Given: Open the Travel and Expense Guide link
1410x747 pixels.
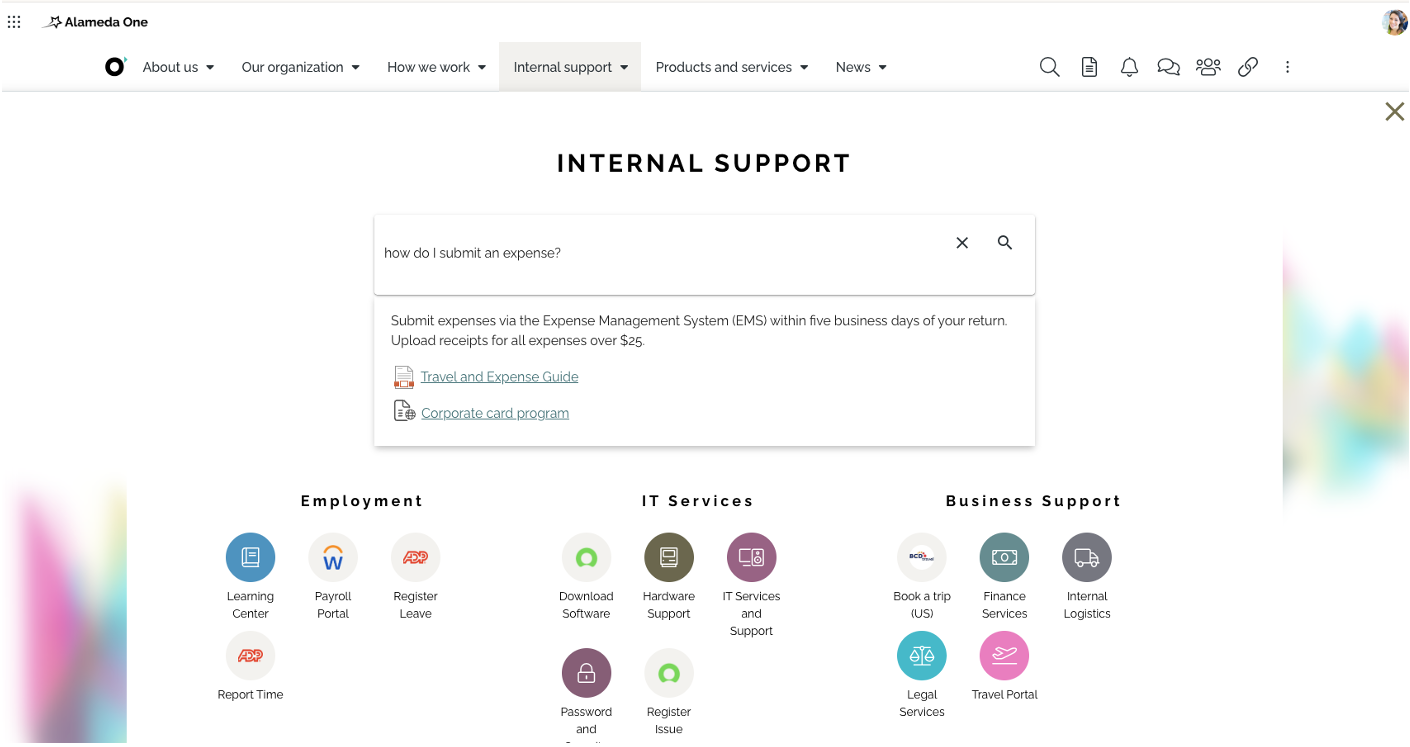Looking at the screenshot, I should [x=499, y=377].
